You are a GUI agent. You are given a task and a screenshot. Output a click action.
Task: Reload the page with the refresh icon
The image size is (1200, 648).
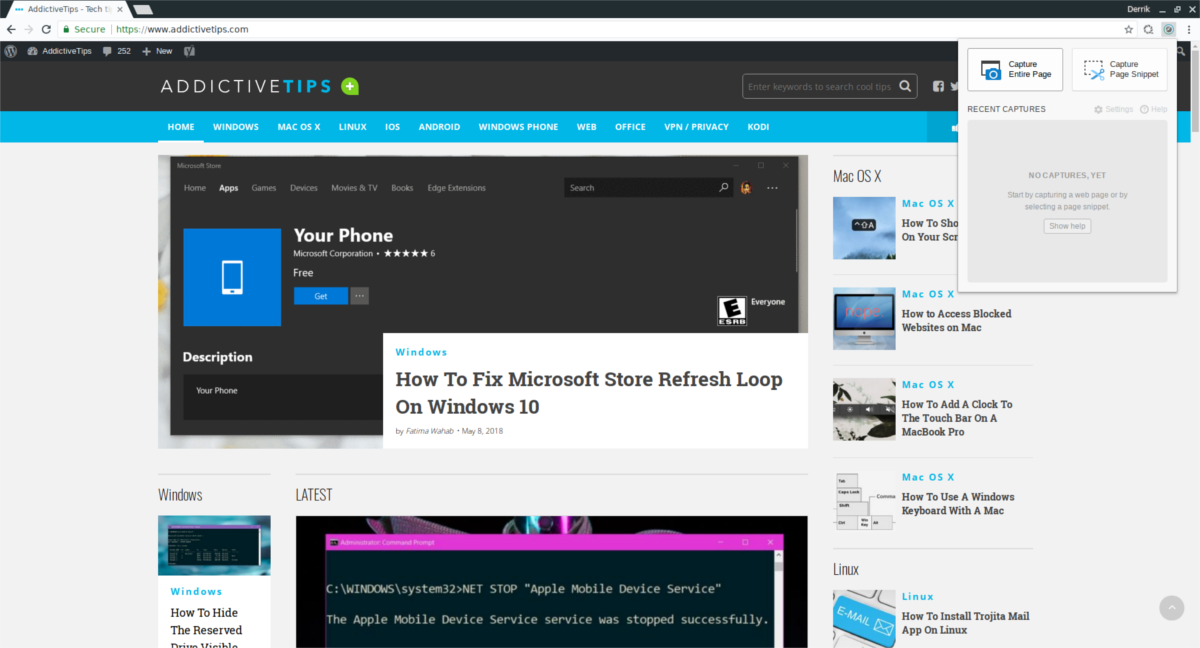pyautogui.click(x=46, y=29)
